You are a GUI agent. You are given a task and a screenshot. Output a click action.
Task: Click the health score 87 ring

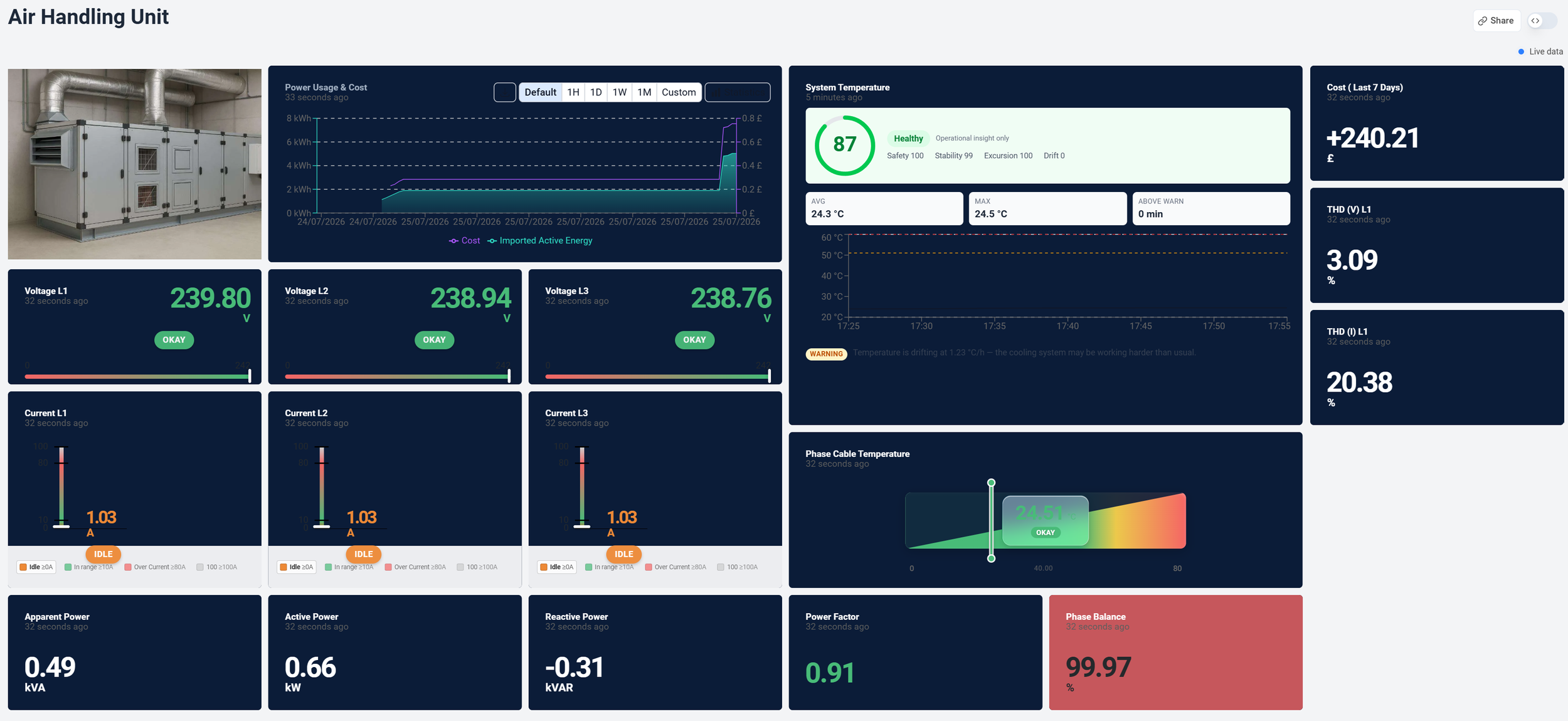coord(844,145)
